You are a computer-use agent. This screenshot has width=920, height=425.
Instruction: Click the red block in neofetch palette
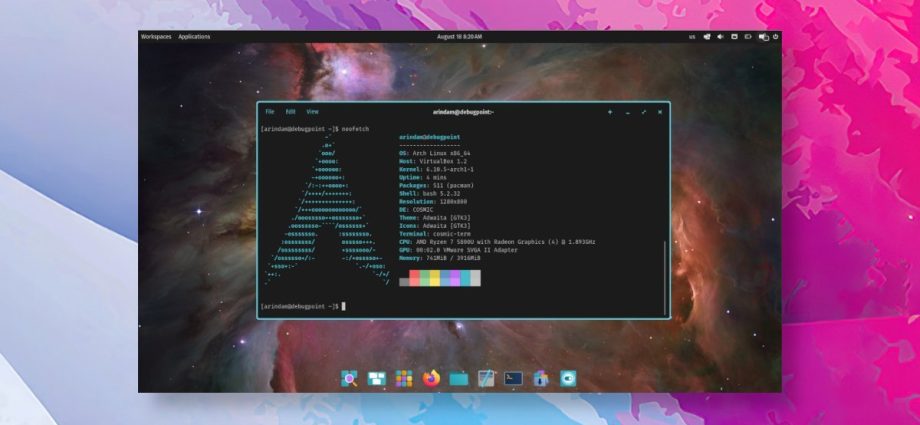pyautogui.click(x=414, y=278)
